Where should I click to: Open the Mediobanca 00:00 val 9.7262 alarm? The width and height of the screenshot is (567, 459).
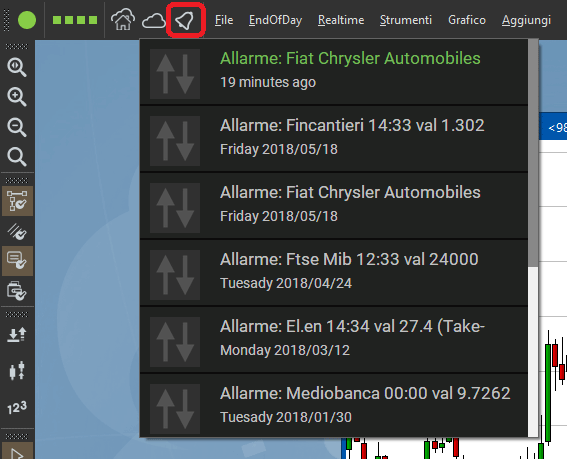click(334, 406)
